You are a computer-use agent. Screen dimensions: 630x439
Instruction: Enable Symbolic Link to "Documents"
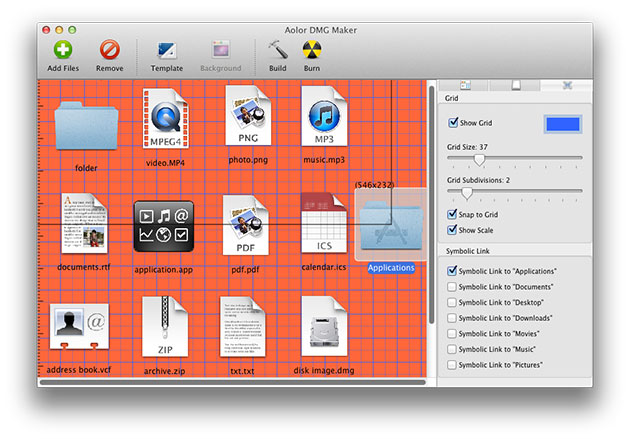coord(453,286)
